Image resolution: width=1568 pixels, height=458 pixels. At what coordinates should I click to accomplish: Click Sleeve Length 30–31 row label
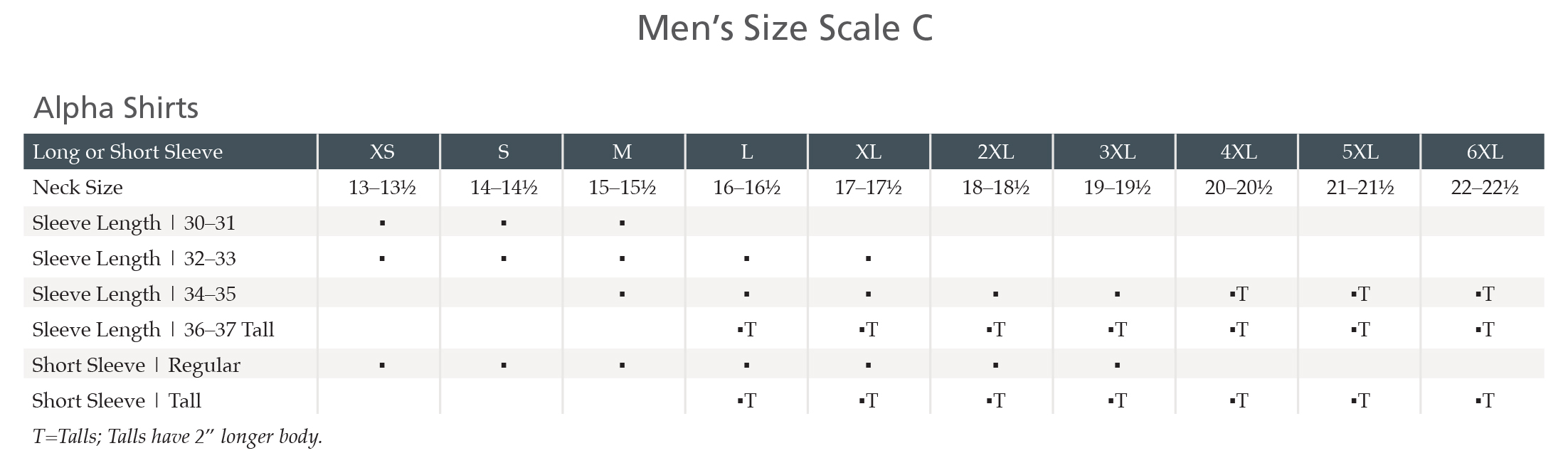[134, 223]
